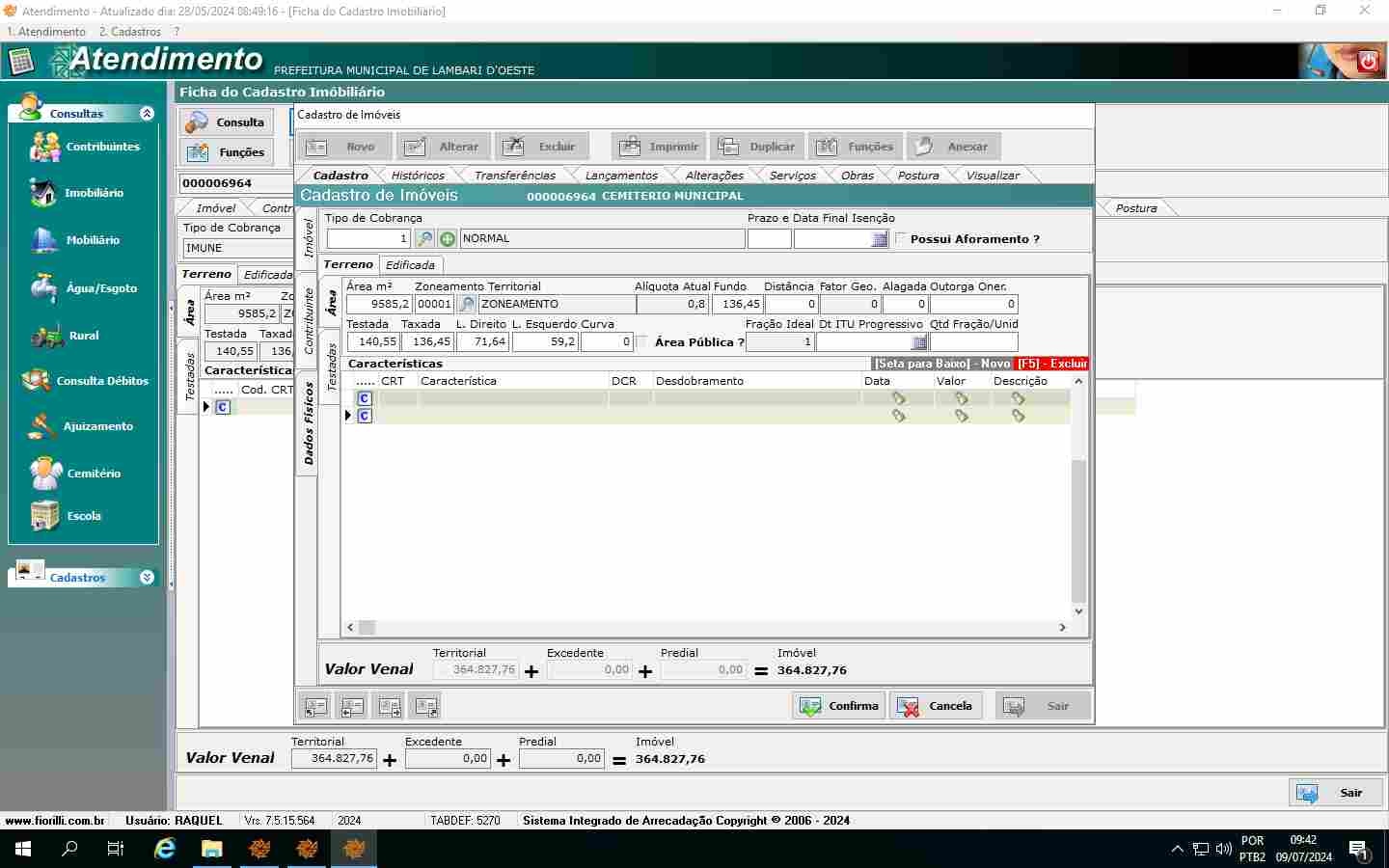Open Internet Explorer from the taskbar
The height and width of the screenshot is (868, 1389).
(x=165, y=849)
